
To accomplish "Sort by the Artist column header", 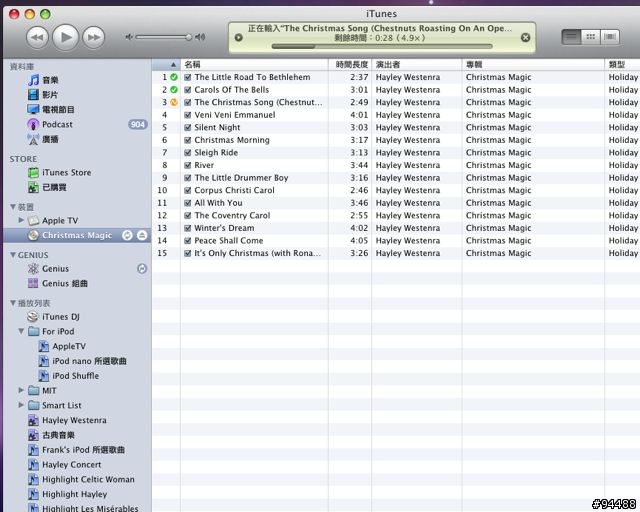I will [417, 65].
